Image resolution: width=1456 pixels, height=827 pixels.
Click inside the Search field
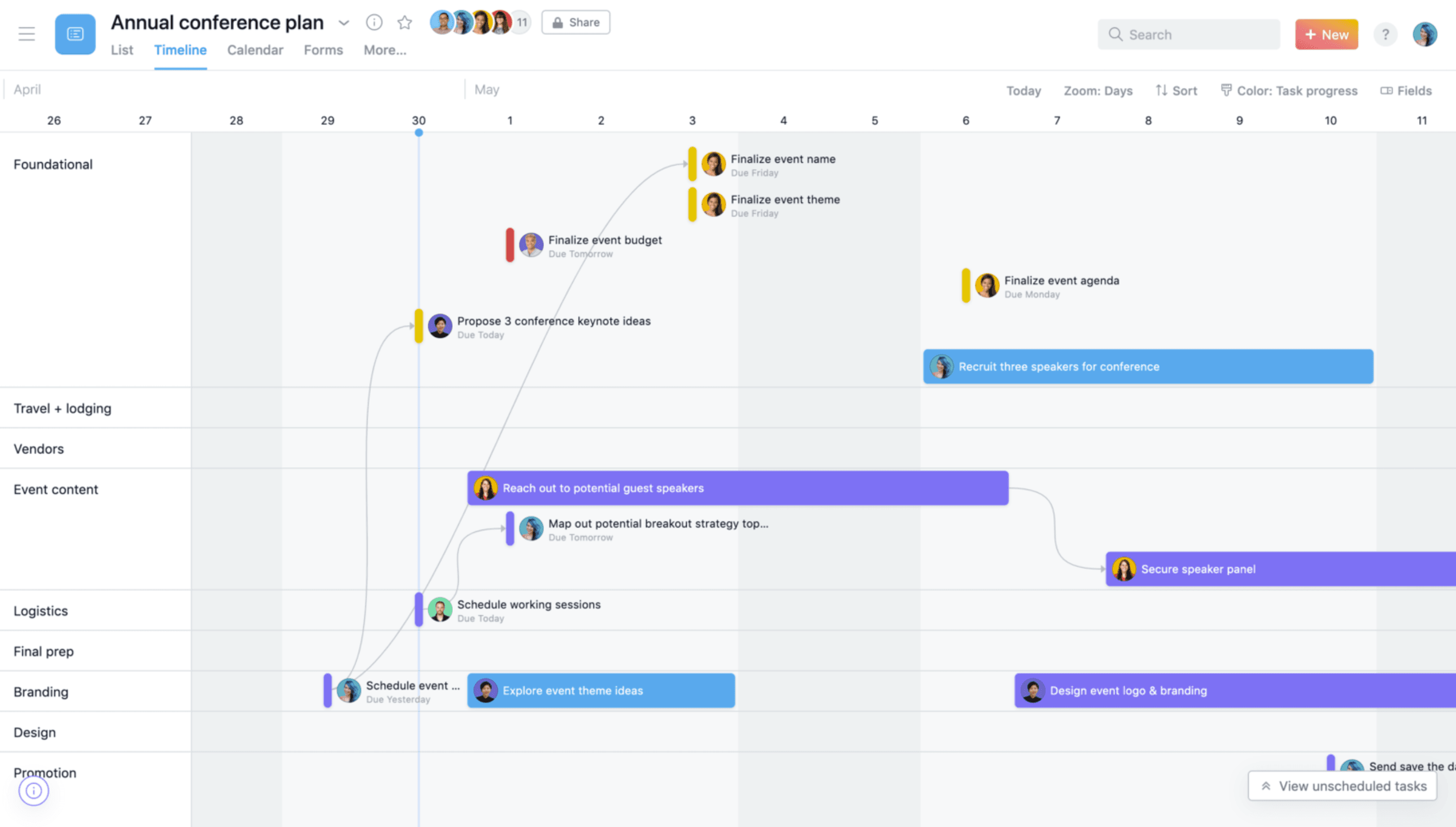pyautogui.click(x=1188, y=34)
